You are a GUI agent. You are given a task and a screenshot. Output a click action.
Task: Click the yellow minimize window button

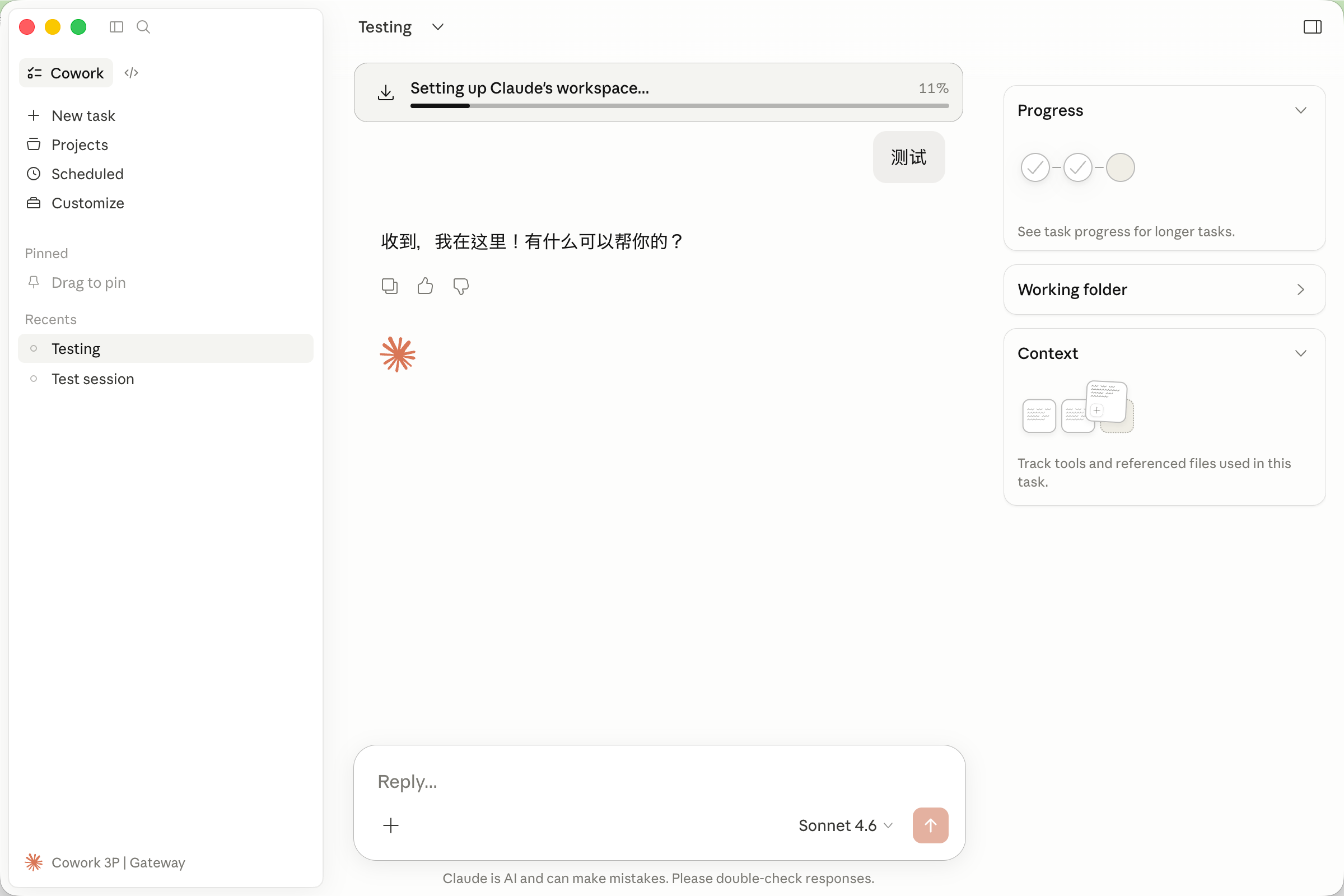53,27
